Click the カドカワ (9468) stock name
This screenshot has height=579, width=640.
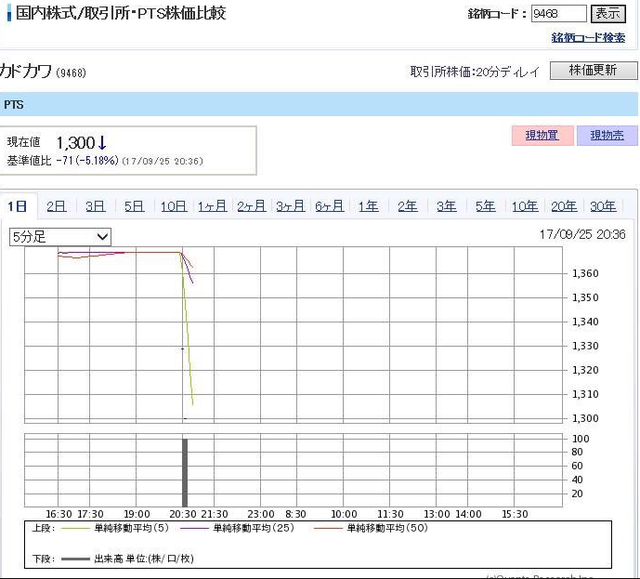click(43, 71)
